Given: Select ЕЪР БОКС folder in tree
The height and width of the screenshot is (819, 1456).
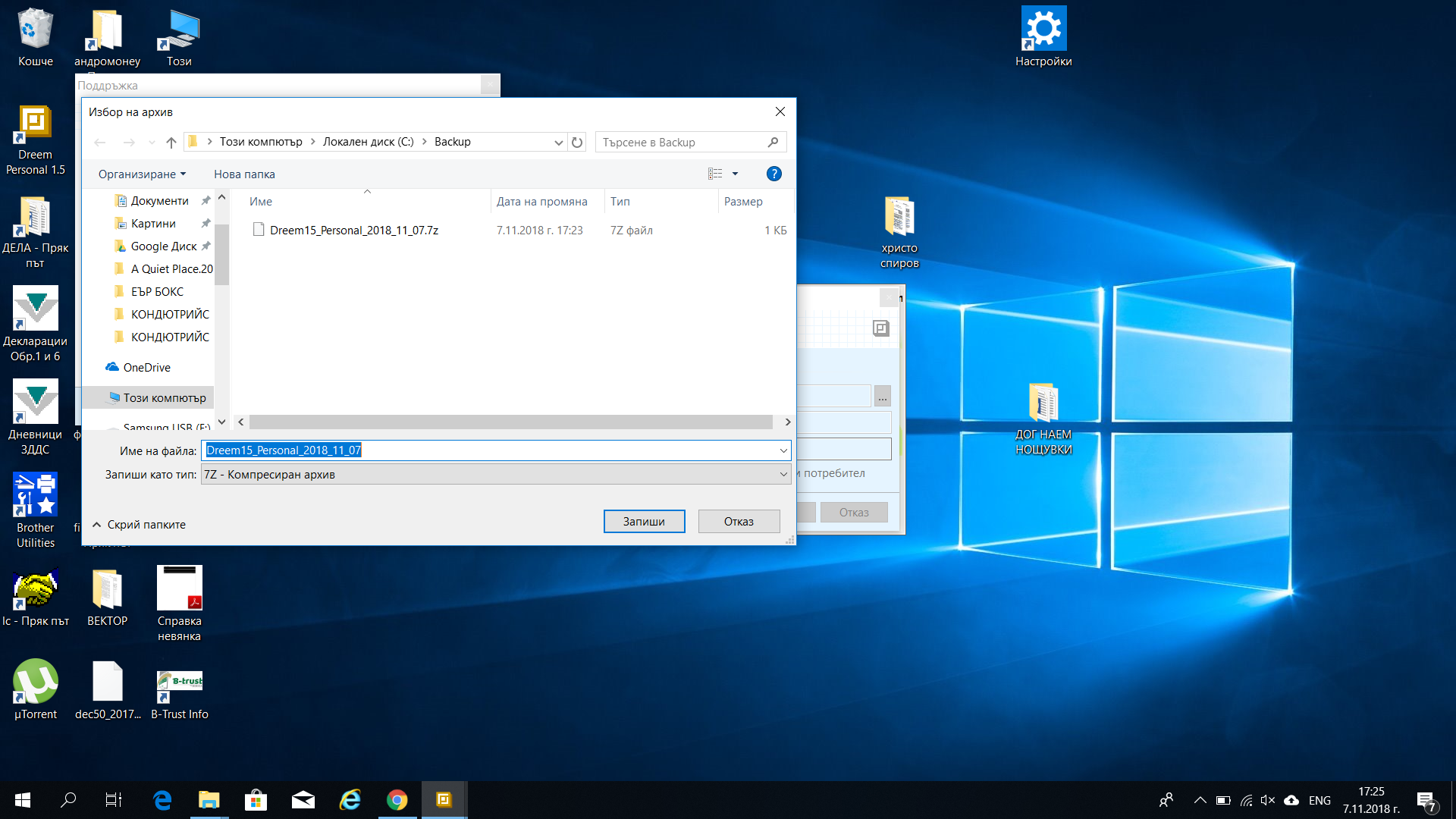Looking at the screenshot, I should (x=157, y=292).
